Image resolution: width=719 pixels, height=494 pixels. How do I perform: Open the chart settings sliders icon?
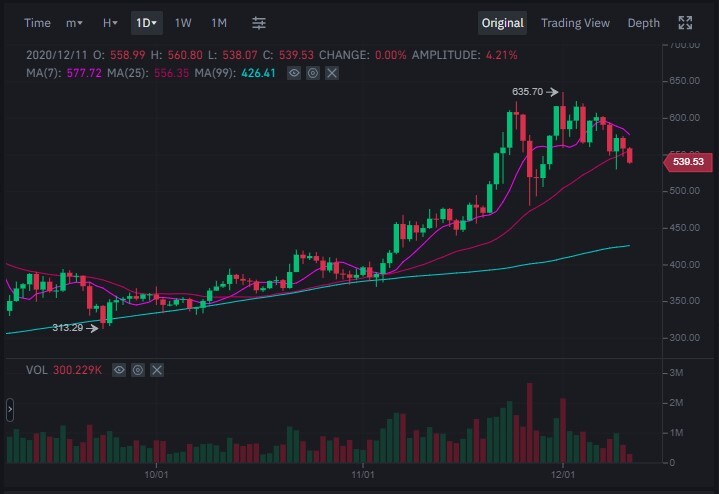pyautogui.click(x=259, y=23)
